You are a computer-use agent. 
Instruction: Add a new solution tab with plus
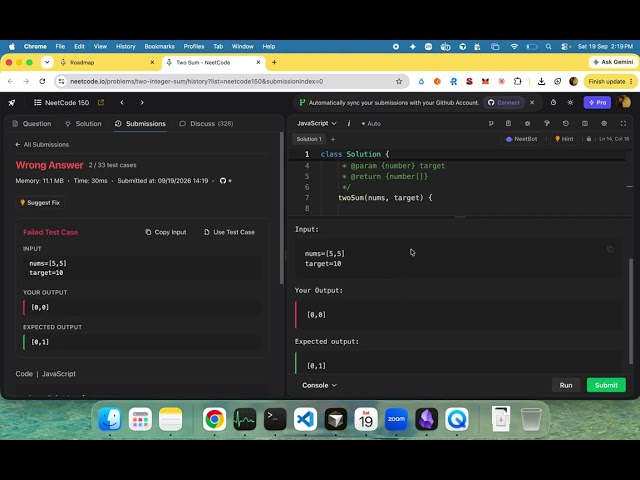(333, 140)
